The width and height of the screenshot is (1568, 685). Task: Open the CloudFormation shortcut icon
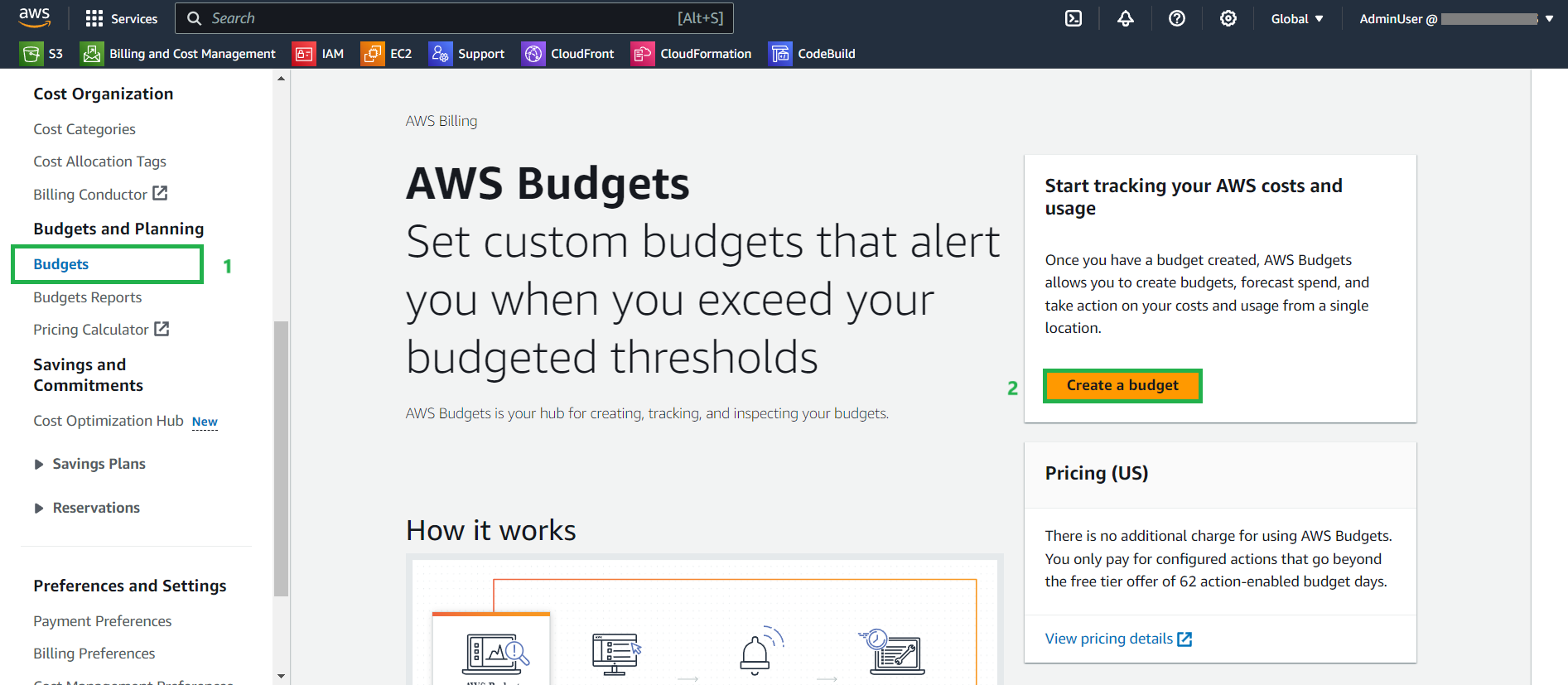[x=643, y=54]
